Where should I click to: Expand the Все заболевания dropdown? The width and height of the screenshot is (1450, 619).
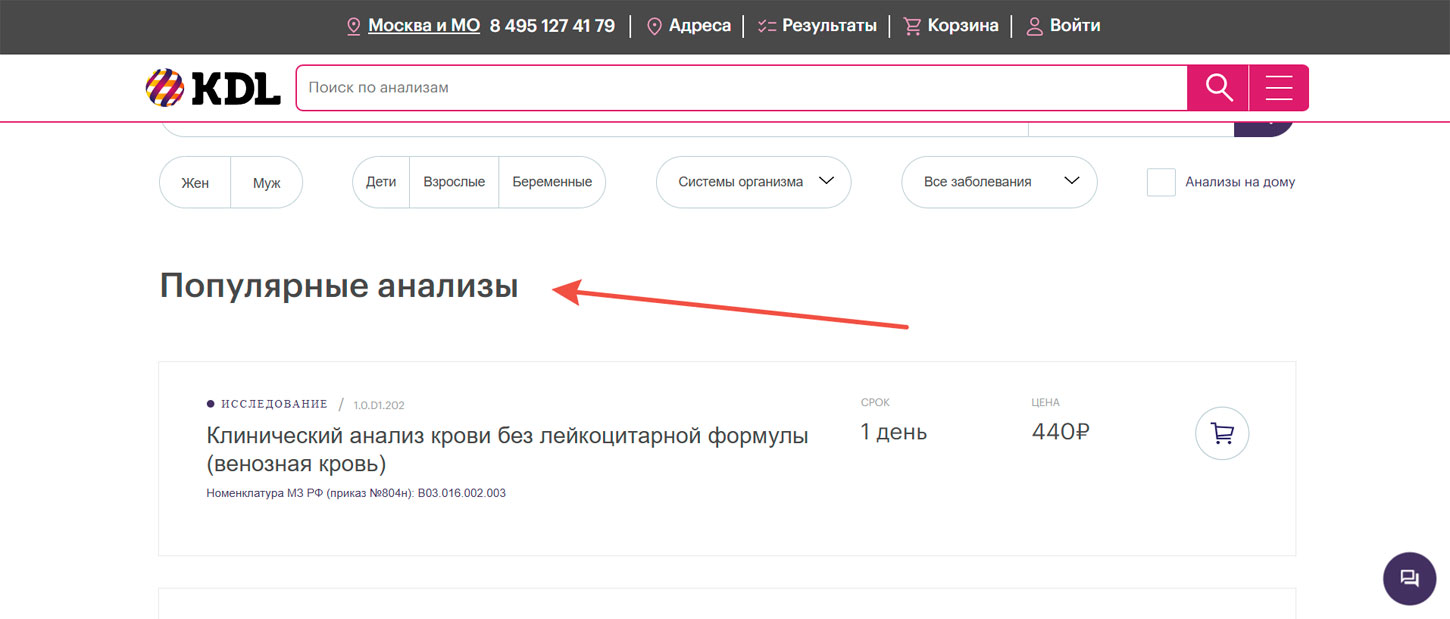point(999,182)
